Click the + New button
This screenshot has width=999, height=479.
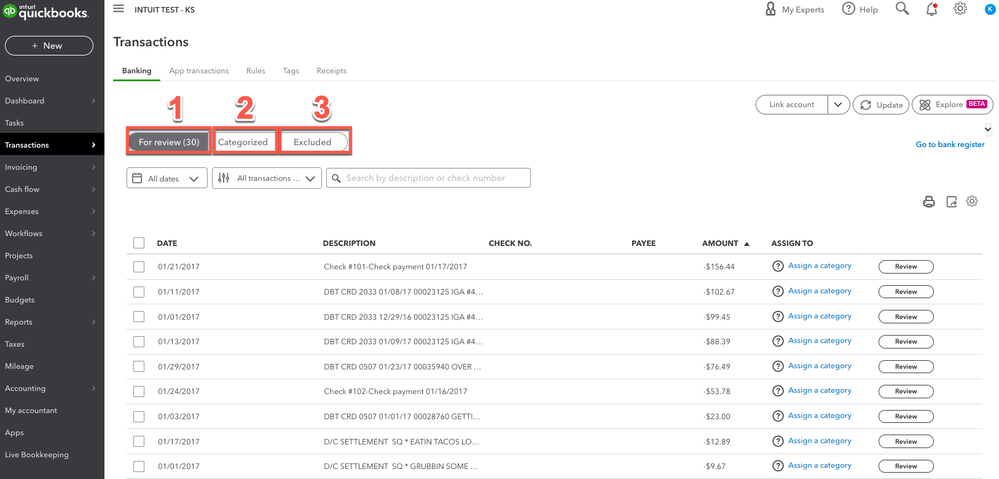click(48, 46)
